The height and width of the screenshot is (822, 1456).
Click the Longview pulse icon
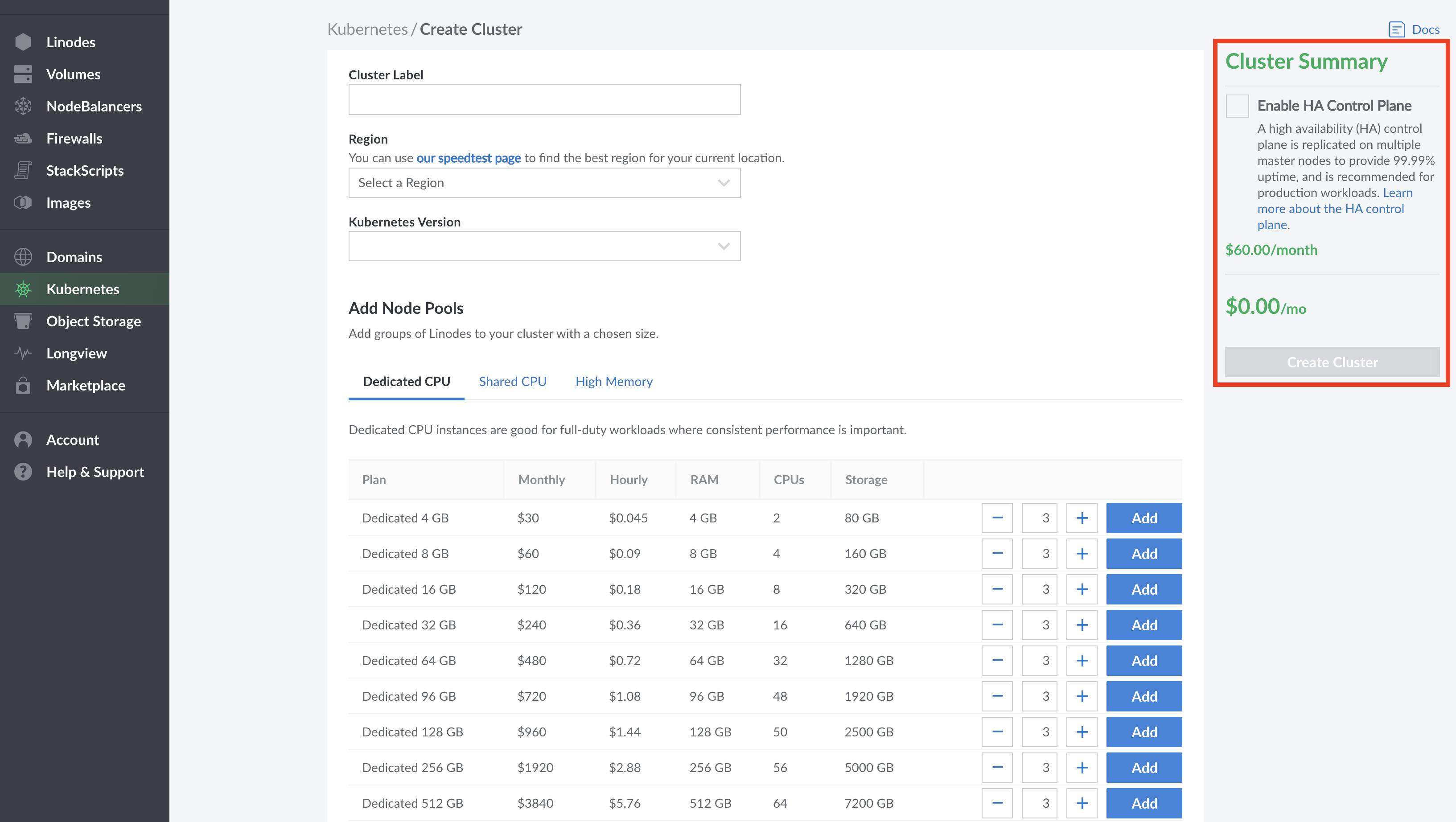point(23,353)
